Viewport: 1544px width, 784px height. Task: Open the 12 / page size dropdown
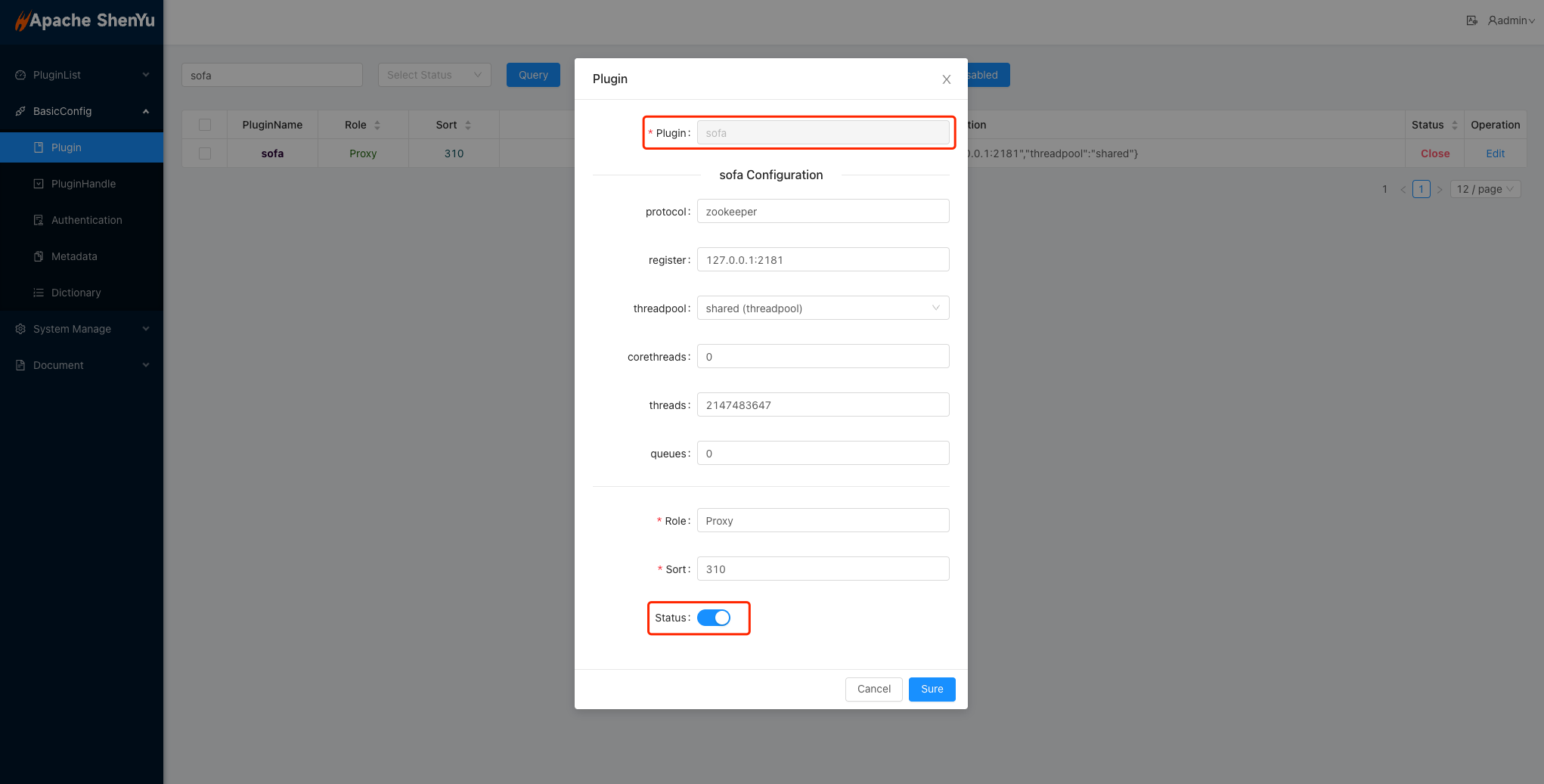[x=1484, y=189]
